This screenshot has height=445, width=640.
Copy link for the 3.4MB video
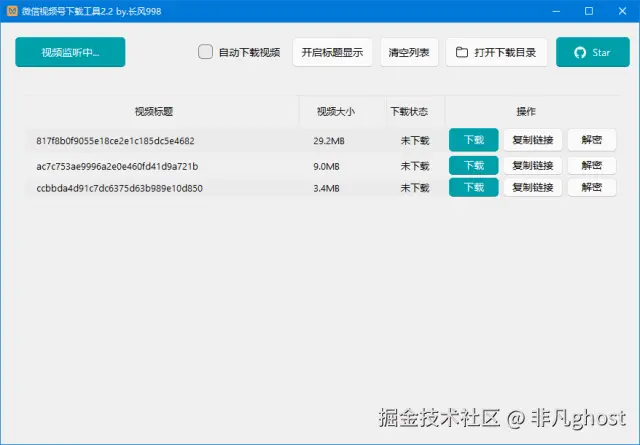533,187
